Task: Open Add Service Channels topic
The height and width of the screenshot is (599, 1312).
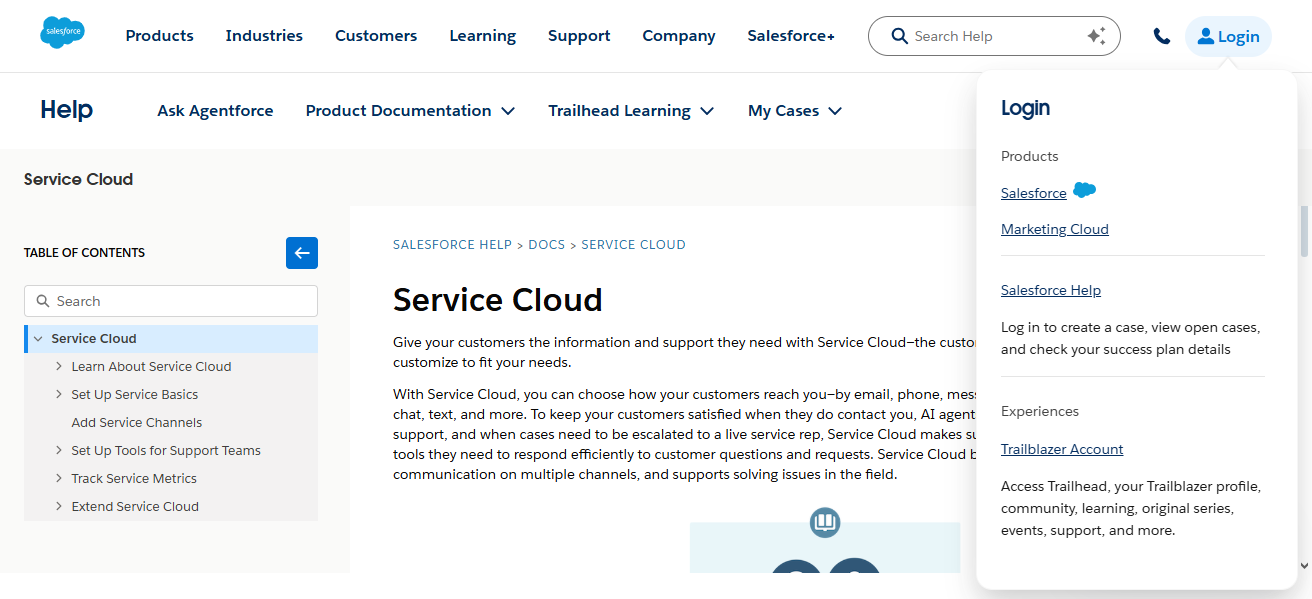Action: 137,423
